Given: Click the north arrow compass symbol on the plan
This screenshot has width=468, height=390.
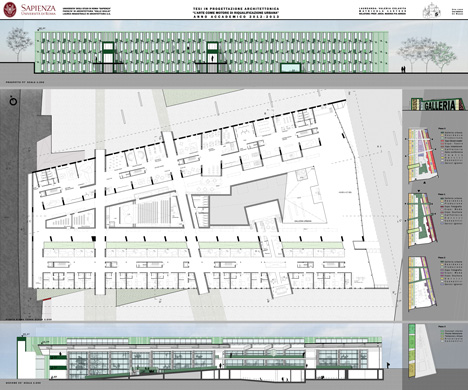Looking at the screenshot, I should click(13, 101).
